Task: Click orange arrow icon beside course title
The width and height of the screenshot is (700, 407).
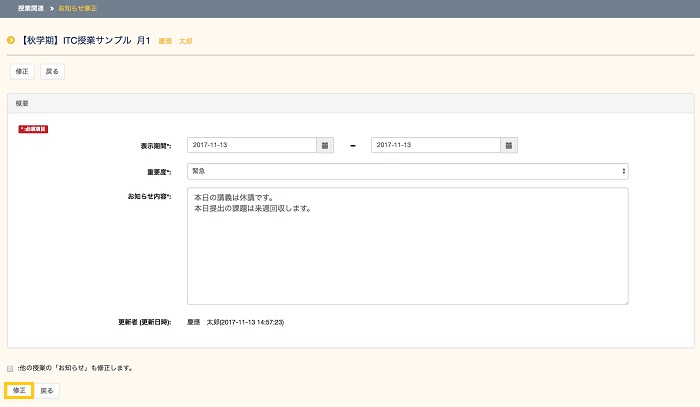Action: [x=11, y=41]
